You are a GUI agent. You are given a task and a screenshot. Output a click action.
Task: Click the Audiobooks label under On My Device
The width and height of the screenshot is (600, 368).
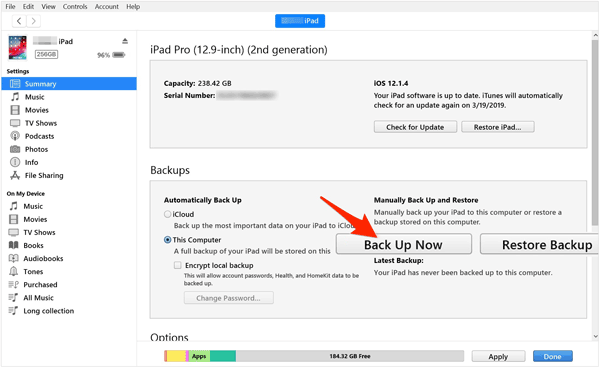point(43,259)
